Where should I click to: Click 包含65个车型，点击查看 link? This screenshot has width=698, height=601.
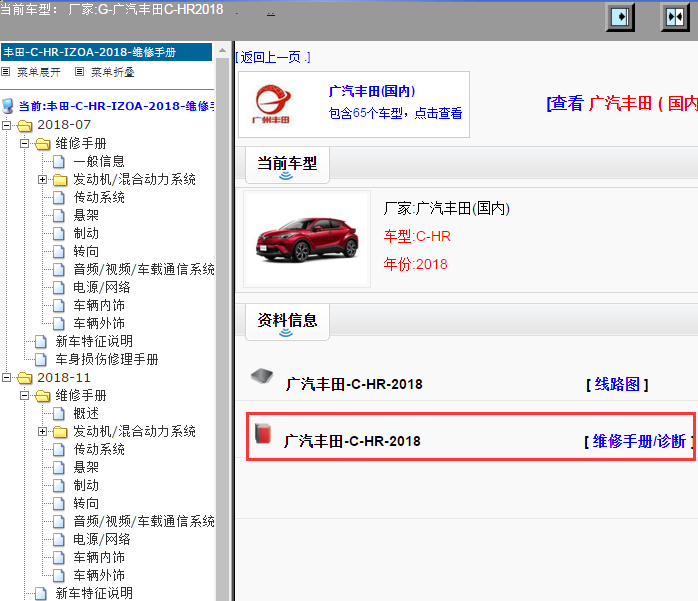[x=395, y=113]
